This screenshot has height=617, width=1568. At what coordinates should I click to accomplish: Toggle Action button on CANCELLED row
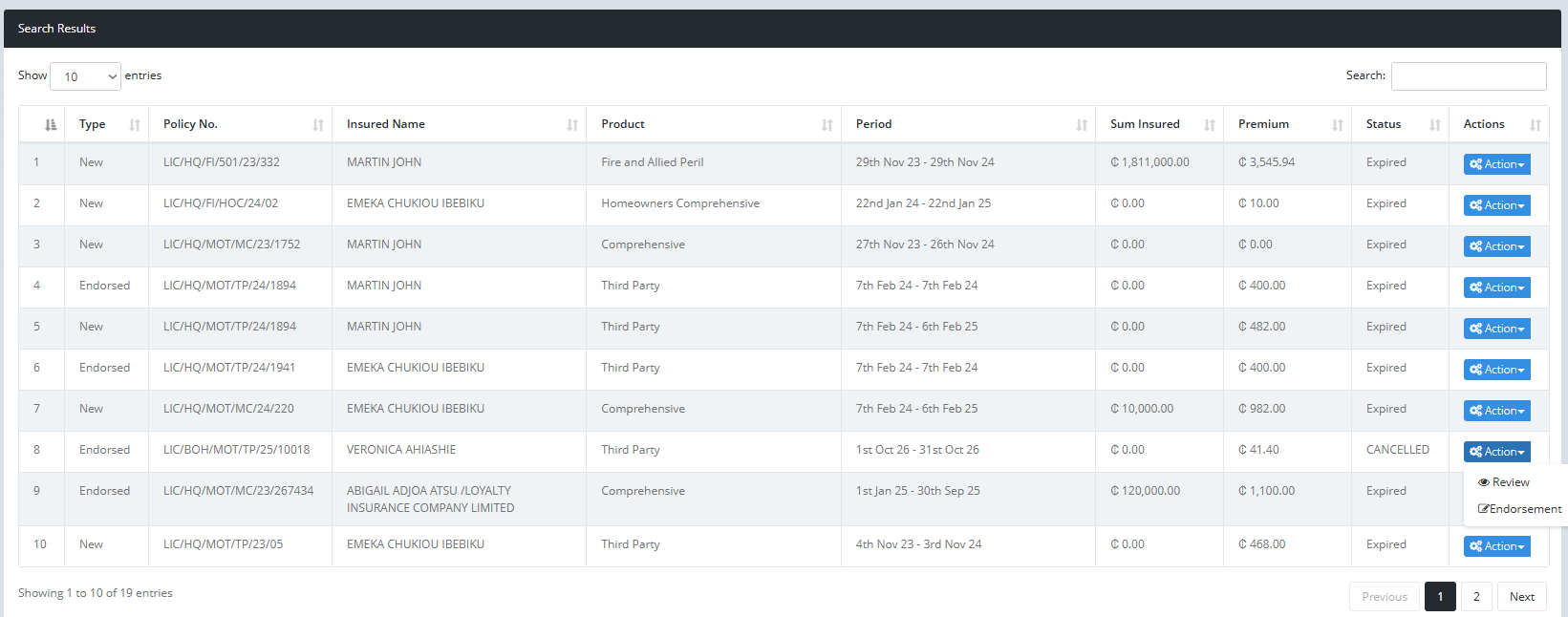click(x=1496, y=452)
